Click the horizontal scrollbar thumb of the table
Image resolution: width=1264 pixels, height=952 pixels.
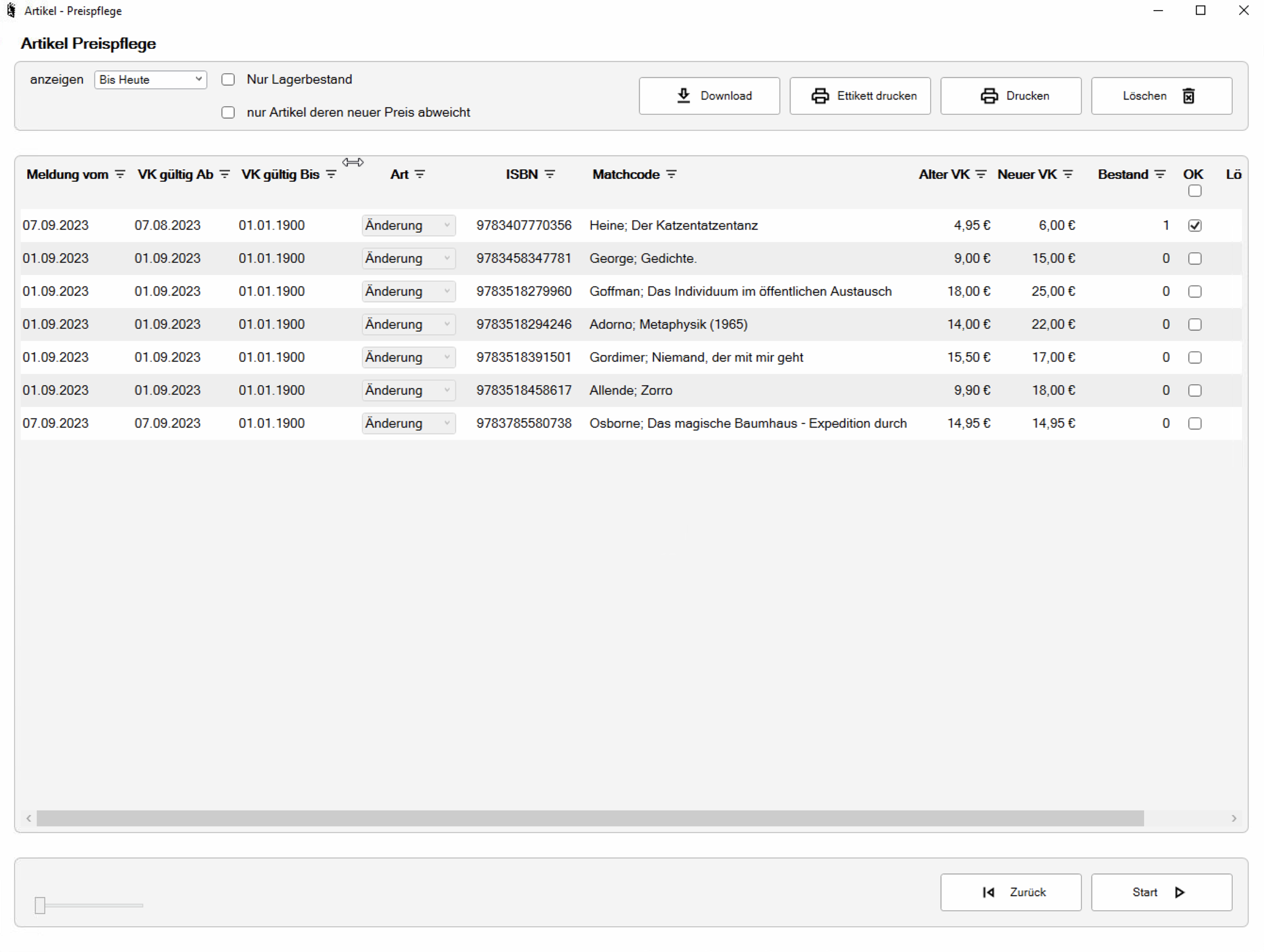(x=590, y=818)
